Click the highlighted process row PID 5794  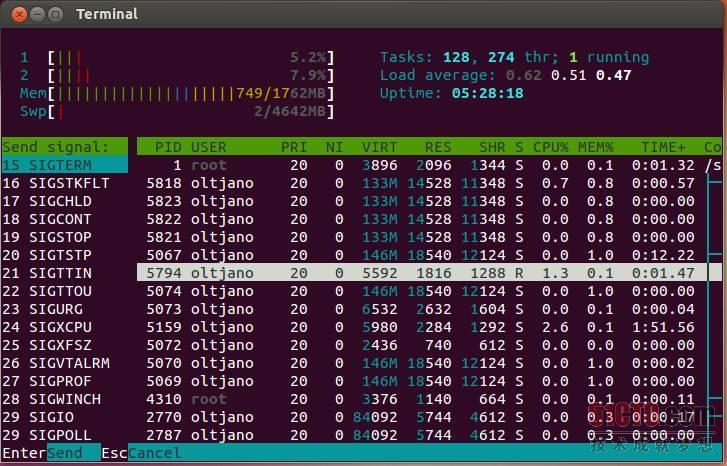coord(429,273)
